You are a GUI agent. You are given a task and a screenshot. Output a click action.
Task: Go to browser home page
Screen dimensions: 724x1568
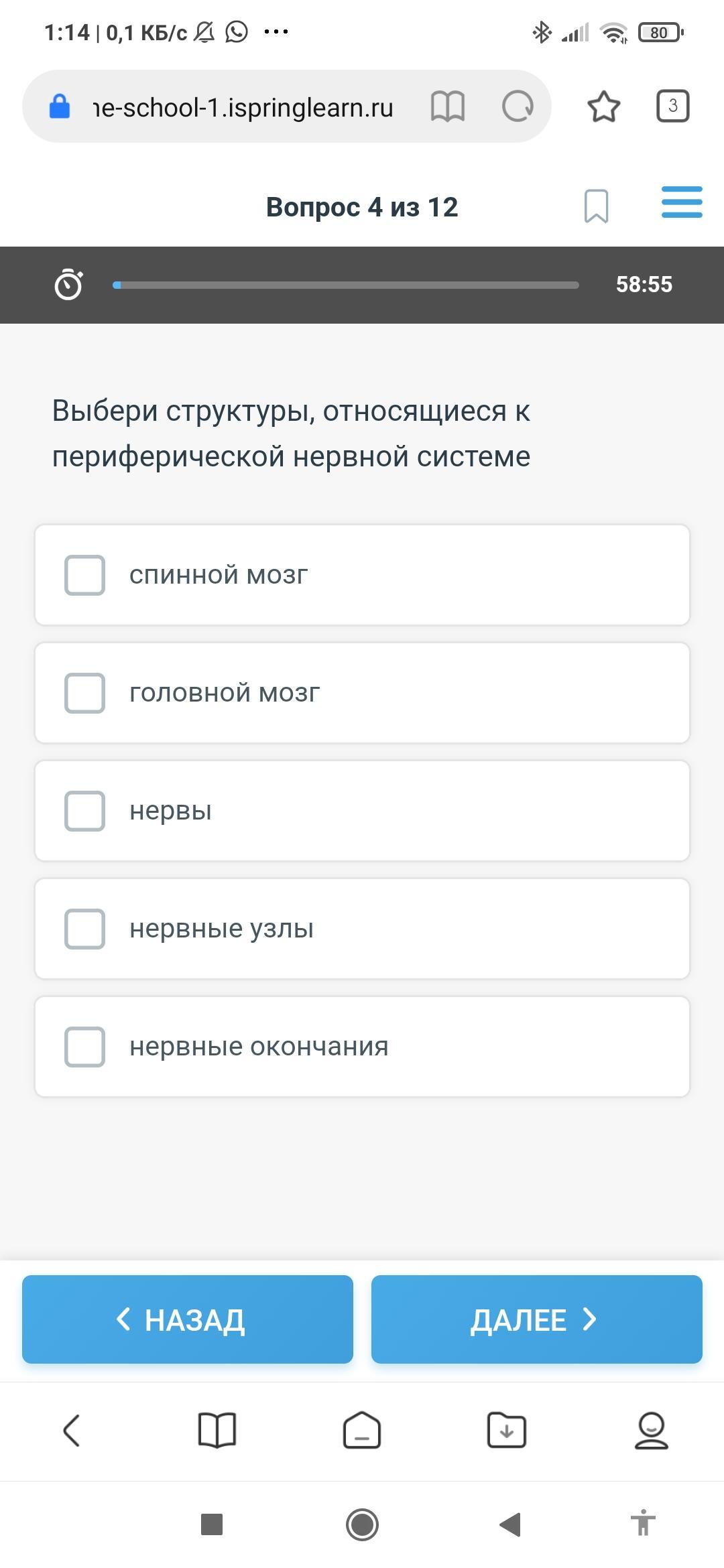[x=362, y=1431]
